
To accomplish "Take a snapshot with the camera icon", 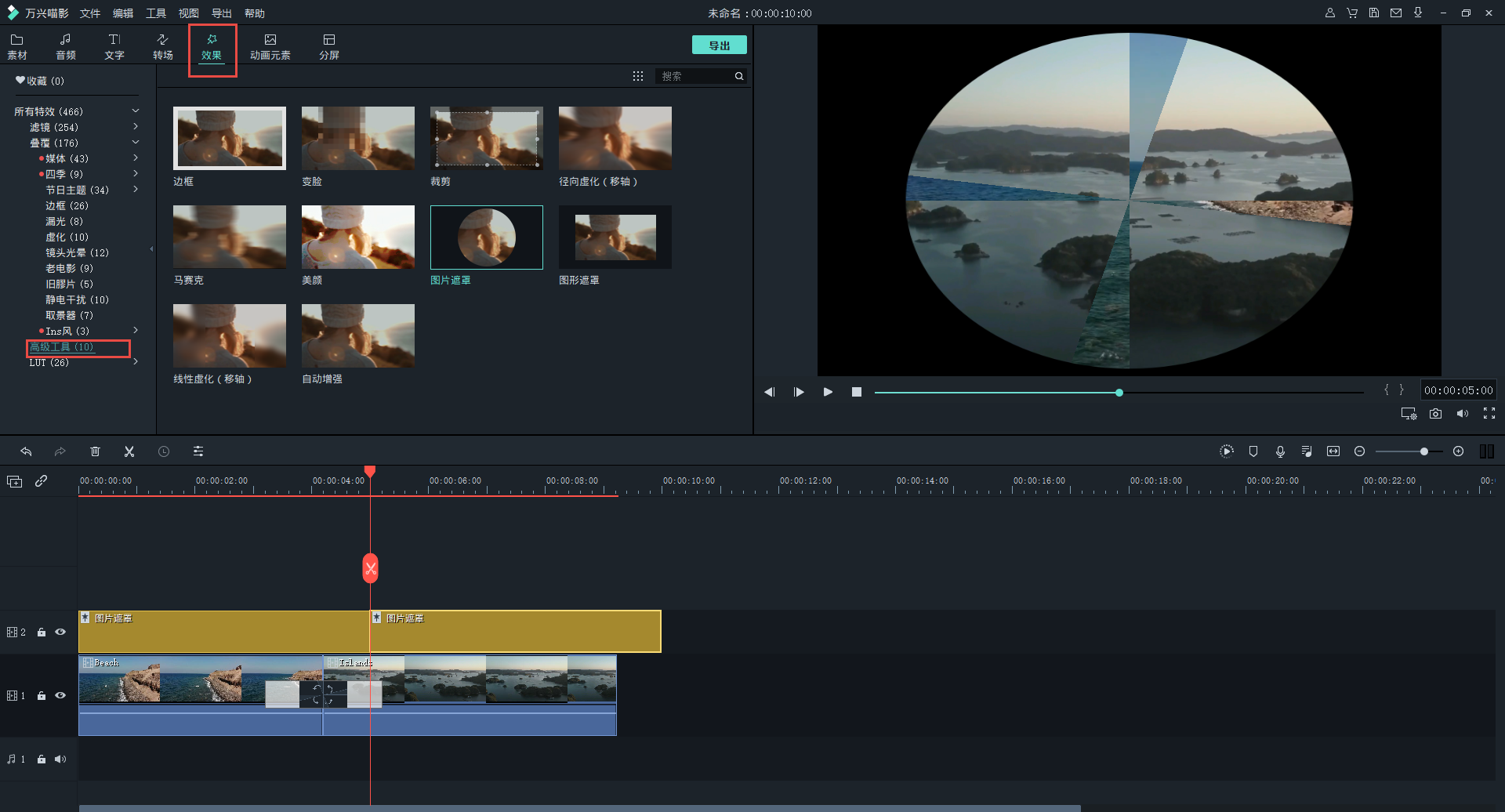I will 1435,414.
